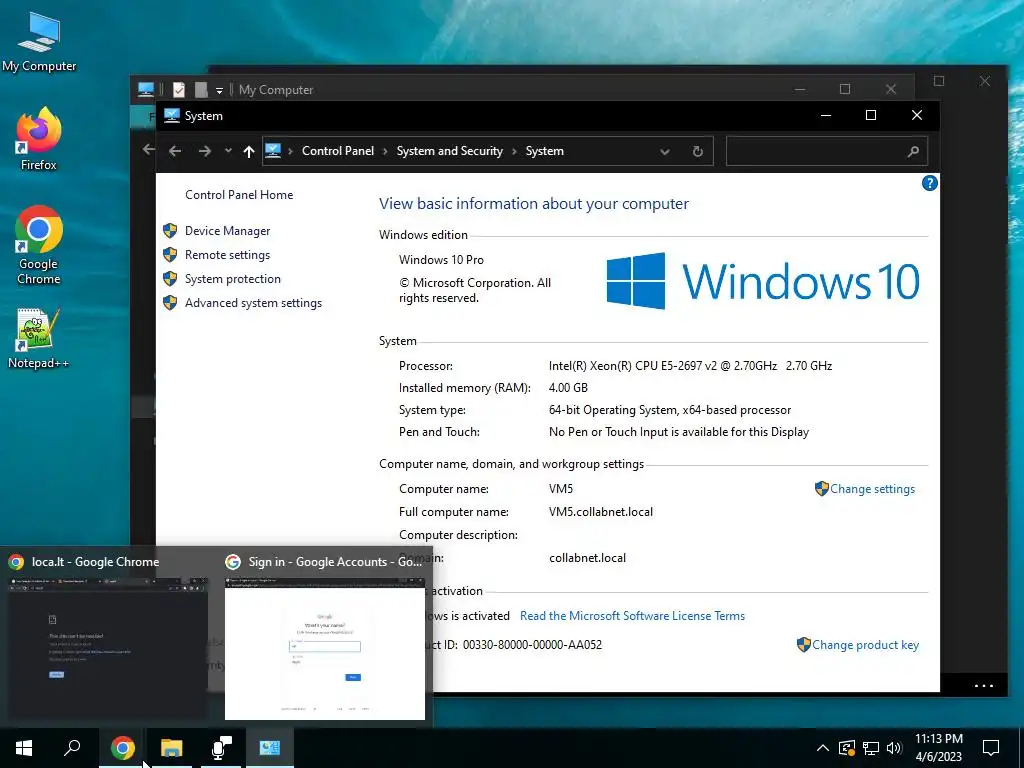Viewport: 1024px width, 768px height.
Task: Click System and Security breadcrumb
Action: click(449, 151)
